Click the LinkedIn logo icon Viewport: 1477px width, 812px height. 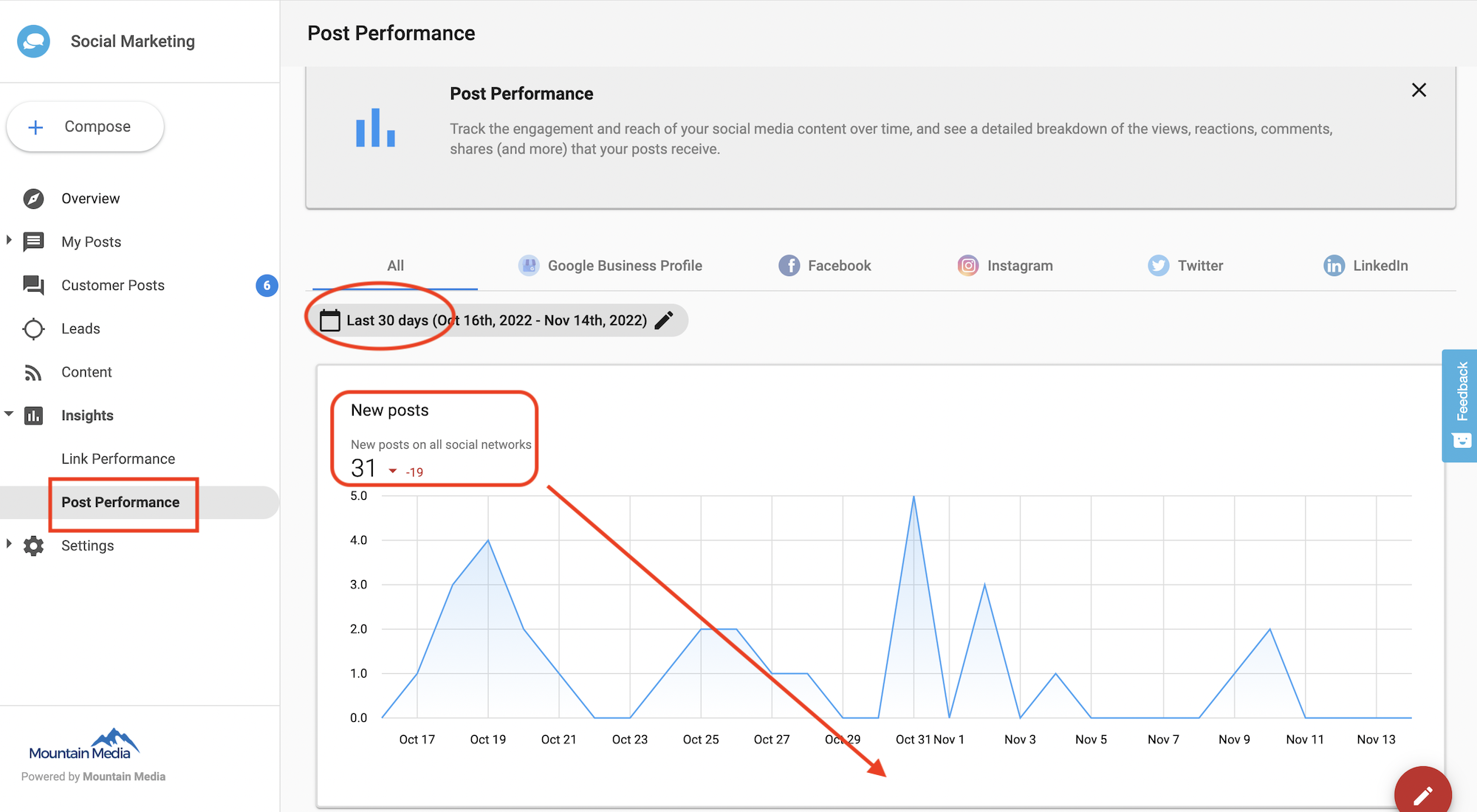(1334, 266)
